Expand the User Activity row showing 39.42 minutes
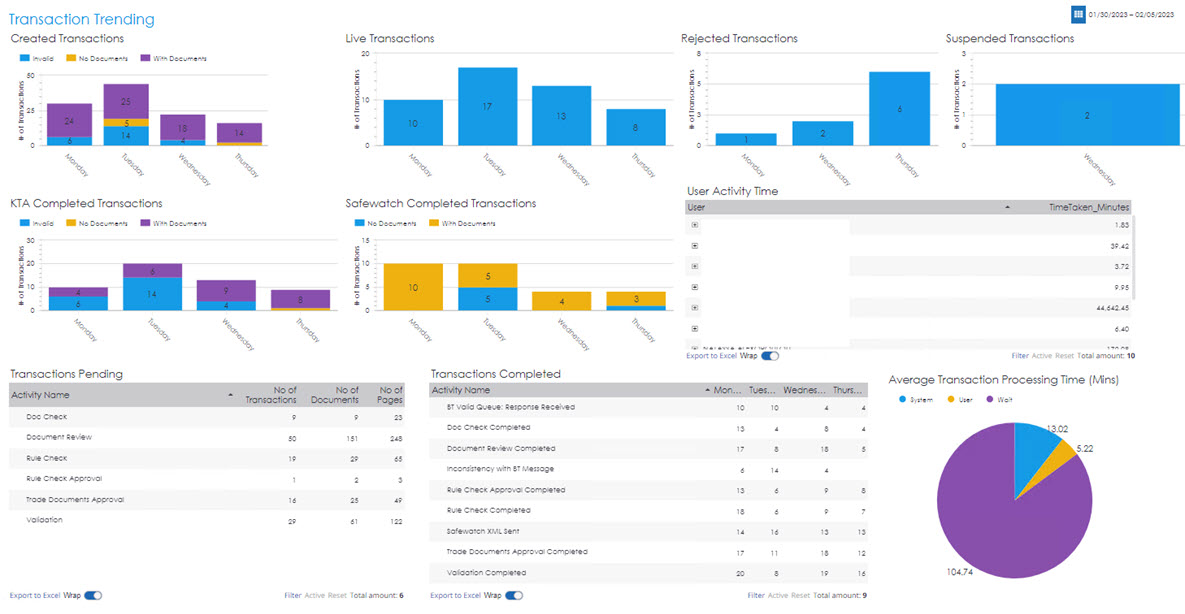Viewport: 1185px width, 614px height. 694,245
